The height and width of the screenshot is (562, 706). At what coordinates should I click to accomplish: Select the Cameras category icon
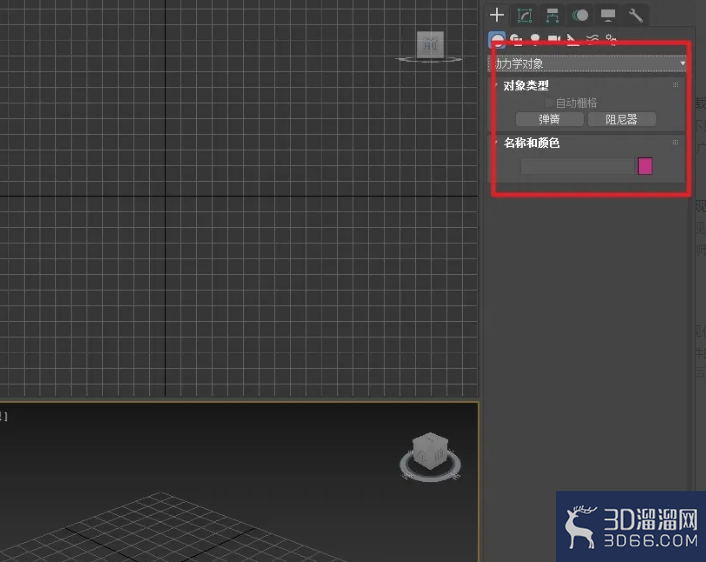tap(554, 40)
